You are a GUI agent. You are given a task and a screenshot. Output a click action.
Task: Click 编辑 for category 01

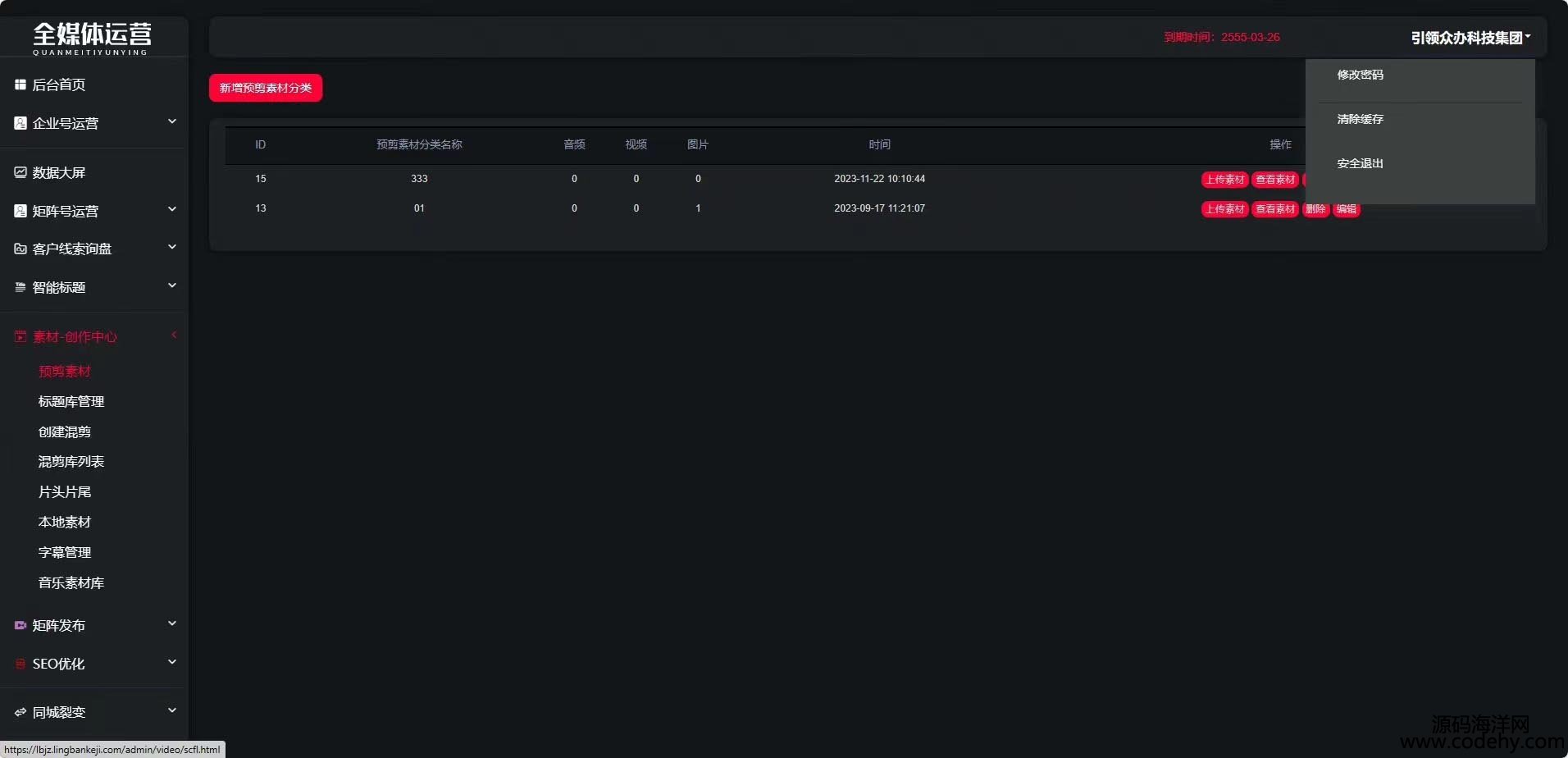(1346, 209)
